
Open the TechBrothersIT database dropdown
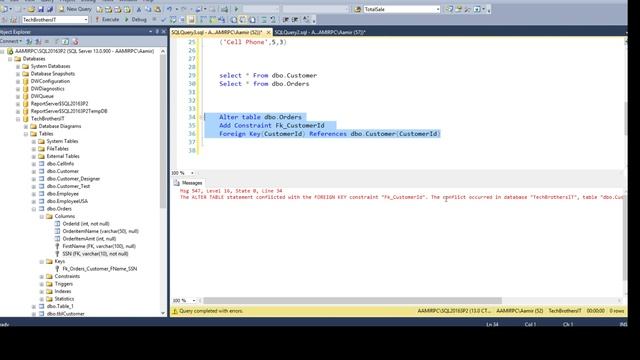pyautogui.click(x=86, y=20)
